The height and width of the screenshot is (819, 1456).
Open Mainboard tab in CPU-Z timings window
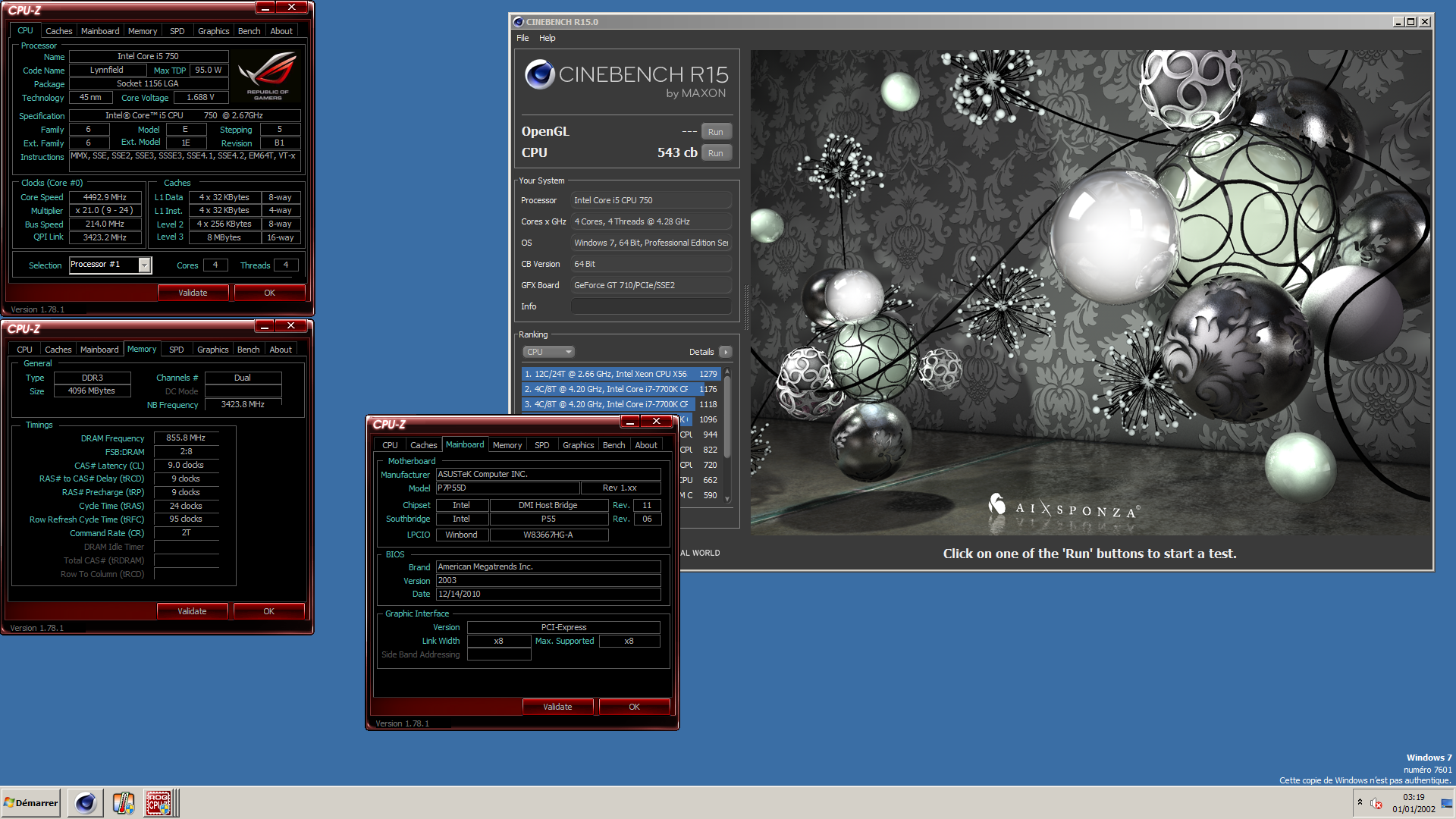(x=99, y=350)
